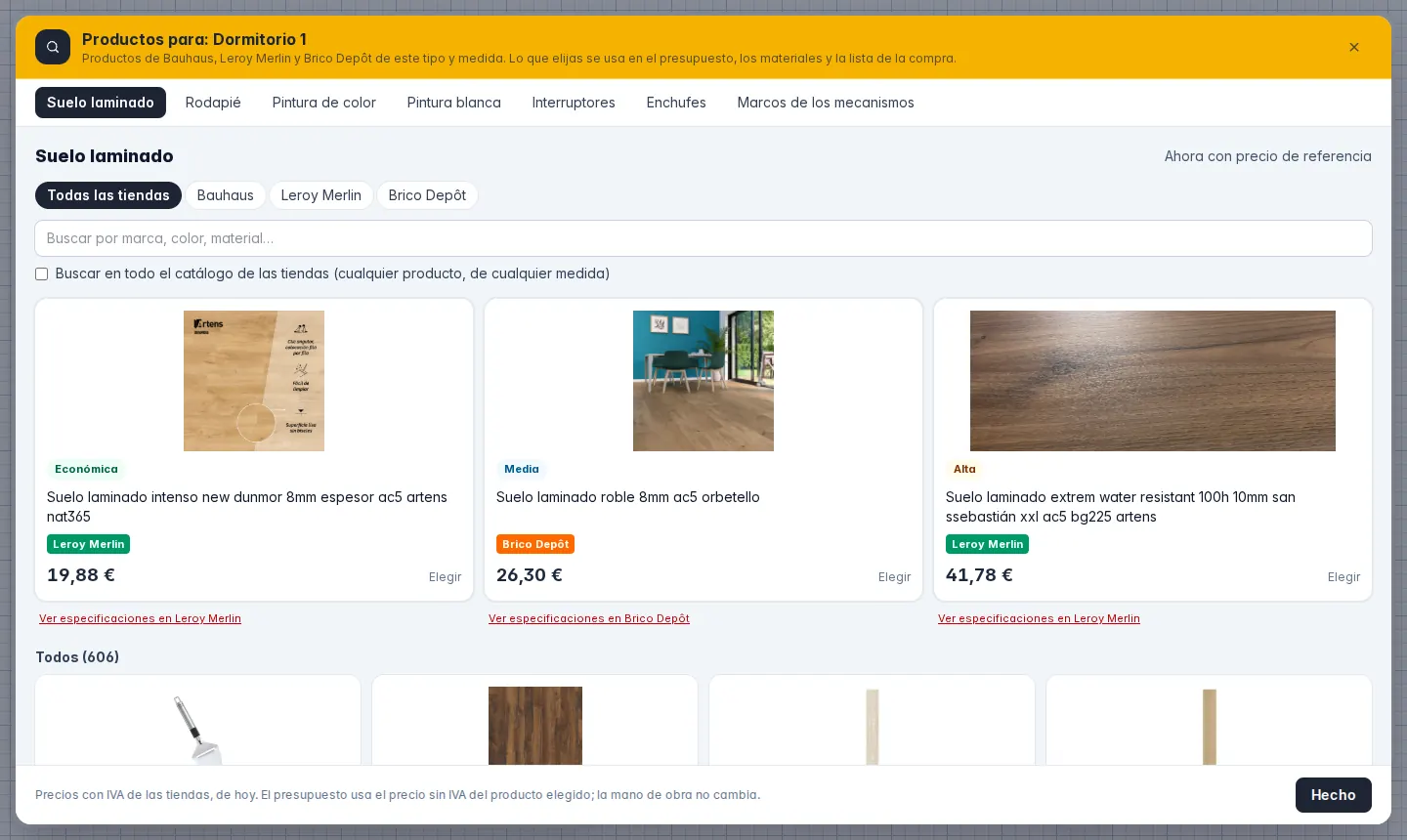Click the Todos (606) heading

pos(77,657)
